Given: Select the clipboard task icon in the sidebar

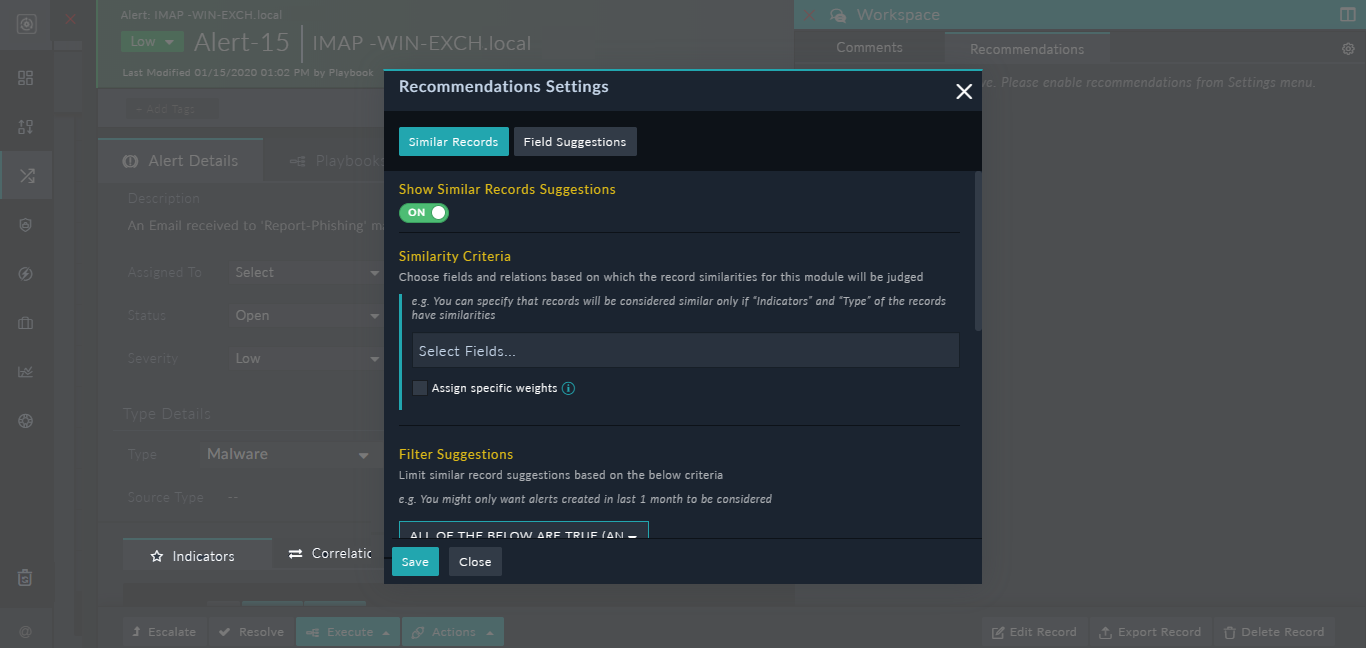Looking at the screenshot, I should click(x=25, y=577).
